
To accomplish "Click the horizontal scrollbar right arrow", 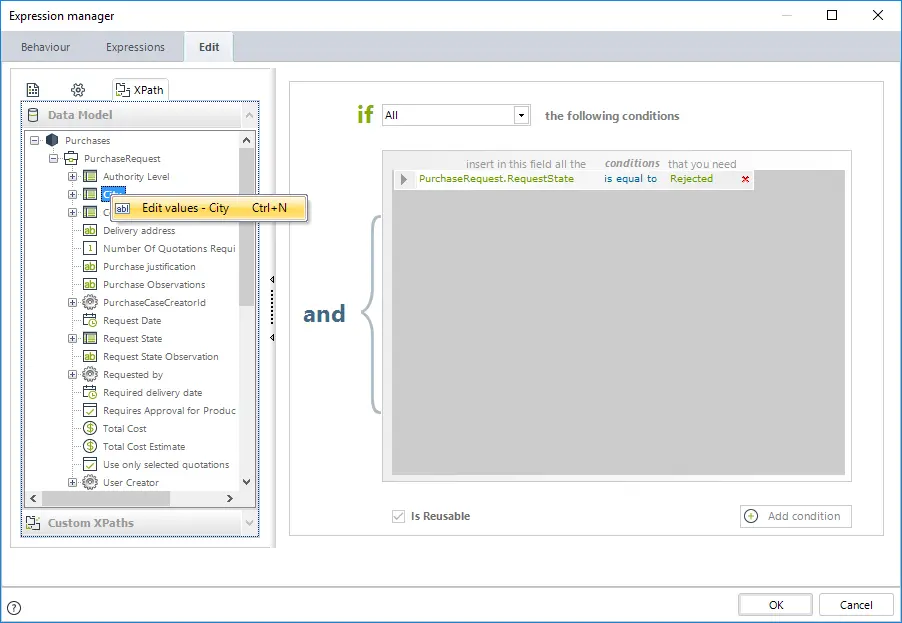I will (x=230, y=498).
